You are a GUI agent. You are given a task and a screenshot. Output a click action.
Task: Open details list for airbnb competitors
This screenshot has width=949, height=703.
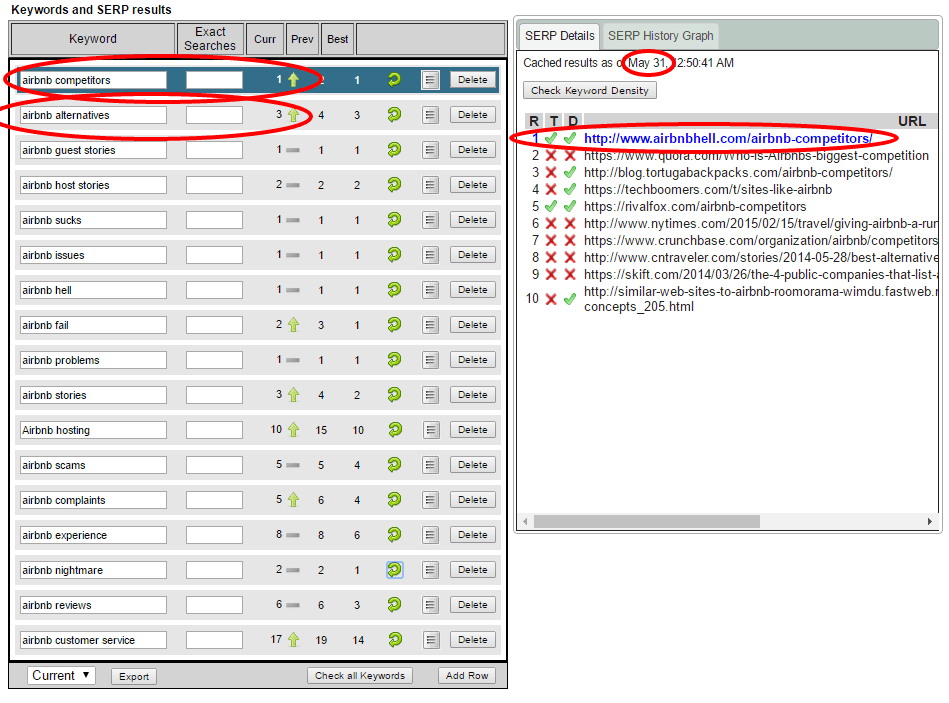pos(430,80)
